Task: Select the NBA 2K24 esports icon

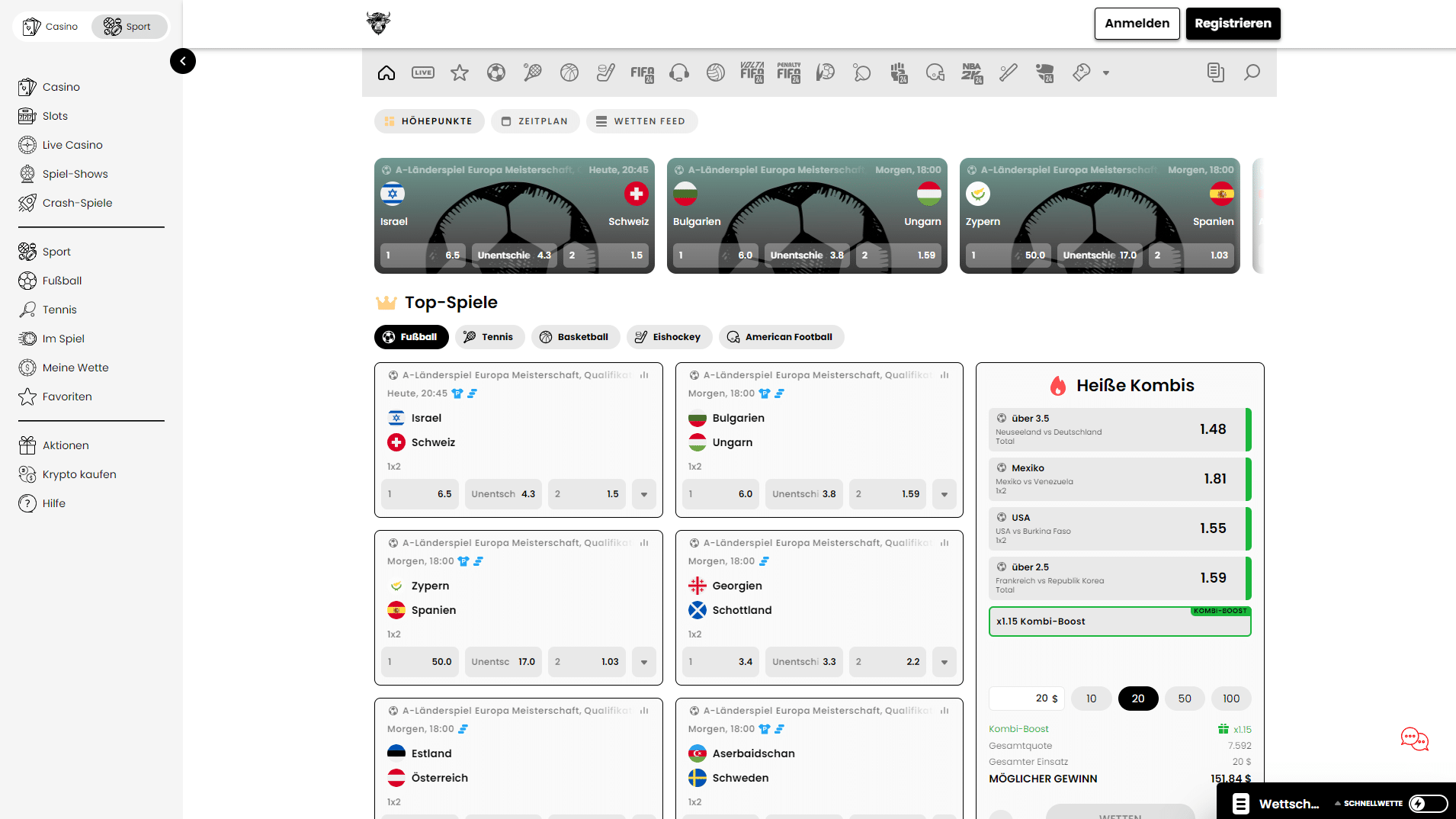Action: tap(971, 72)
